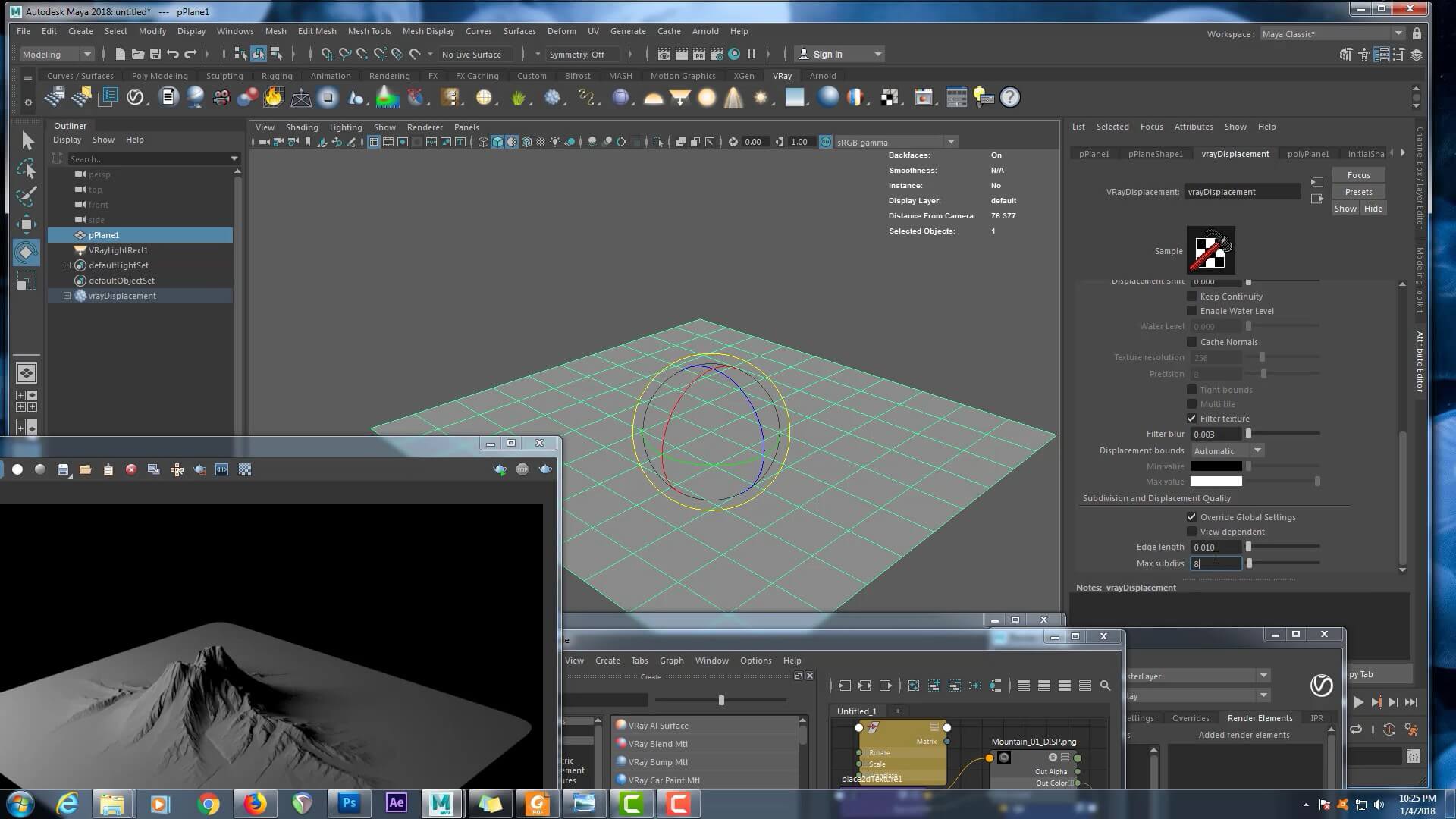Image resolution: width=1456 pixels, height=819 pixels.
Task: Click the red stop render icon in frame buffer
Action: tap(130, 469)
